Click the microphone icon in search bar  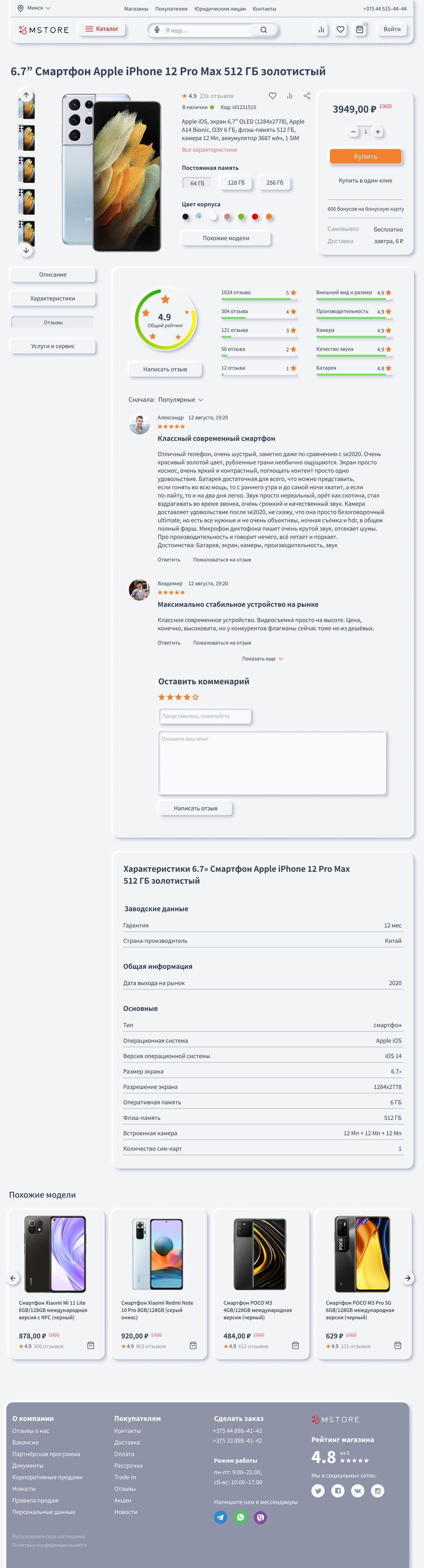coord(157,30)
